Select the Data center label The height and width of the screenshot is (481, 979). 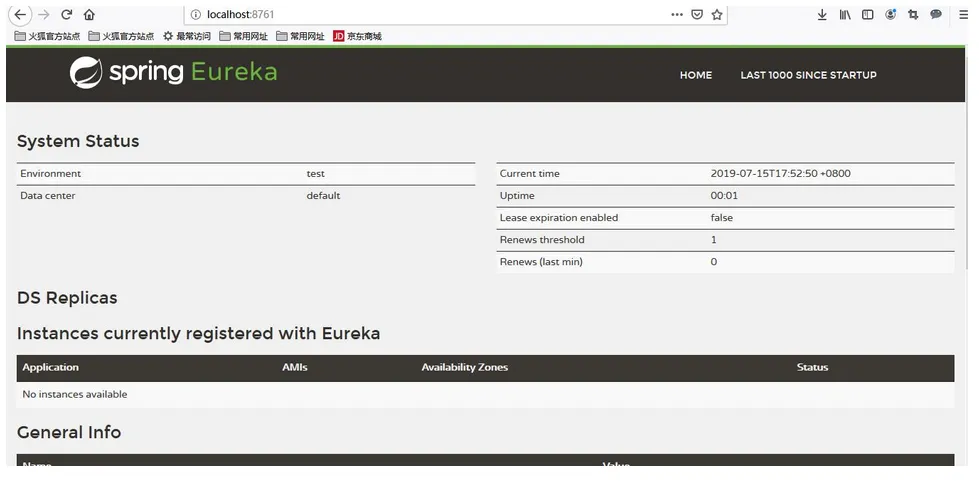[47, 196]
